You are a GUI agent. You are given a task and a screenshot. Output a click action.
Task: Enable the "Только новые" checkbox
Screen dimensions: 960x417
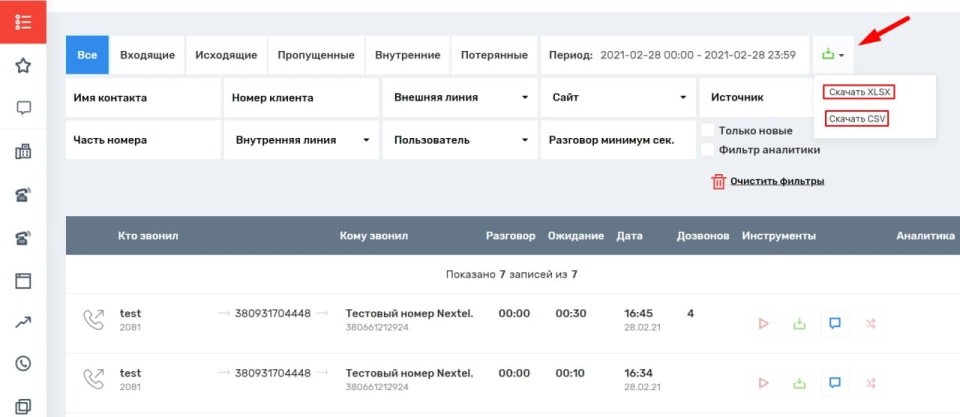click(708, 131)
